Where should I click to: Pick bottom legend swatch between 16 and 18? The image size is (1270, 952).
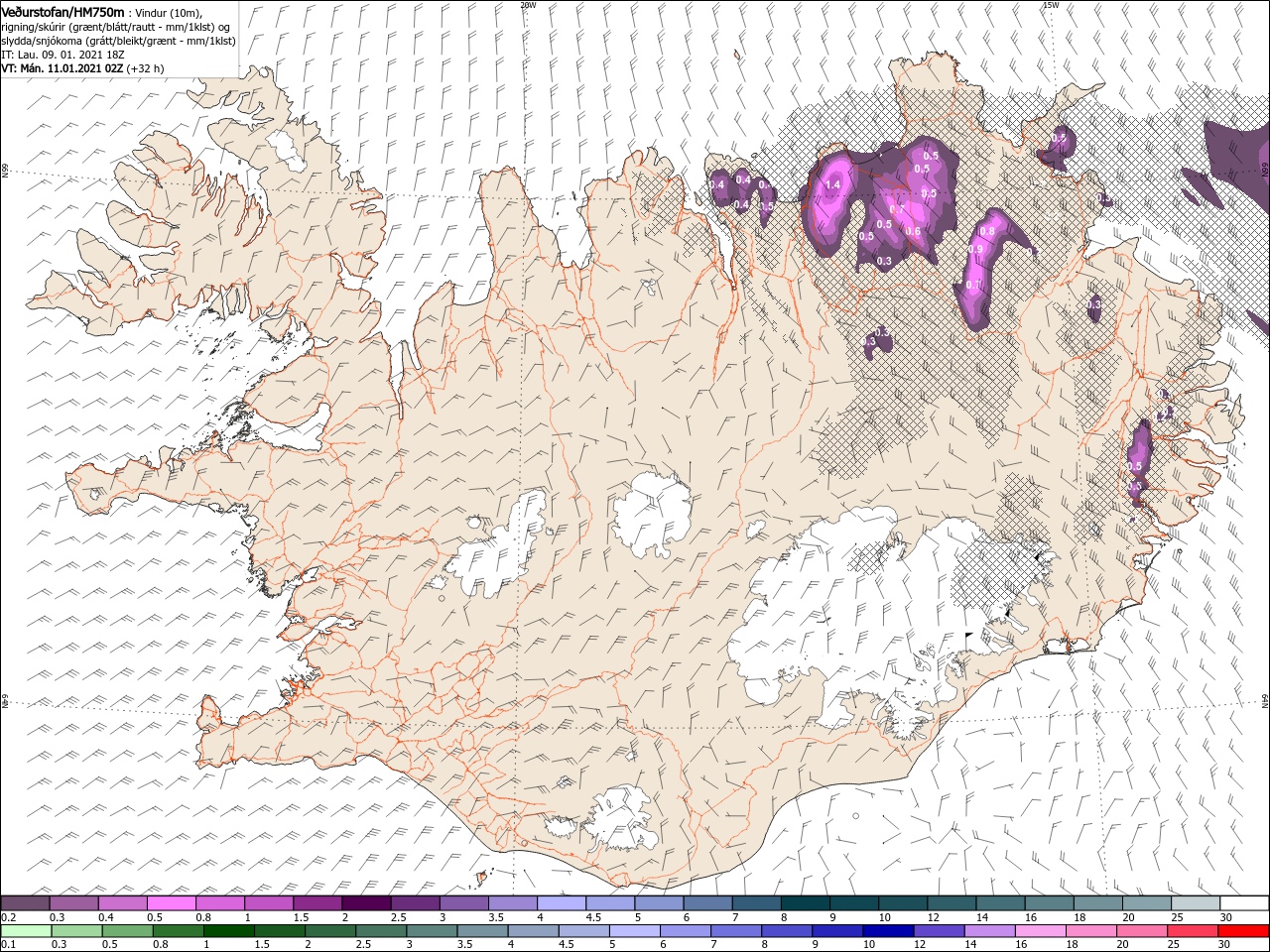click(1042, 931)
